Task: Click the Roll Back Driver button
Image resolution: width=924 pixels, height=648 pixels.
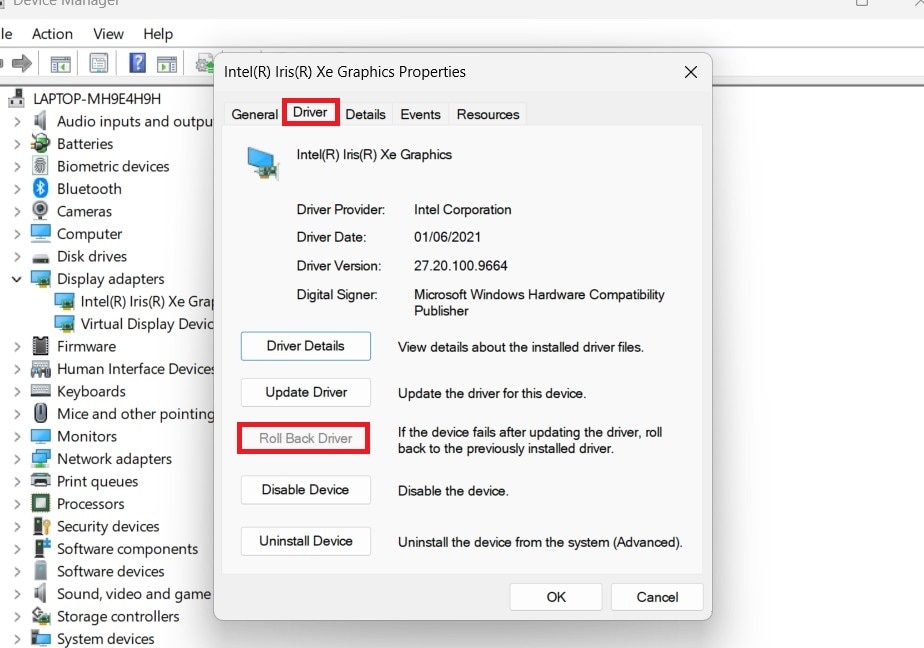Action: click(305, 438)
